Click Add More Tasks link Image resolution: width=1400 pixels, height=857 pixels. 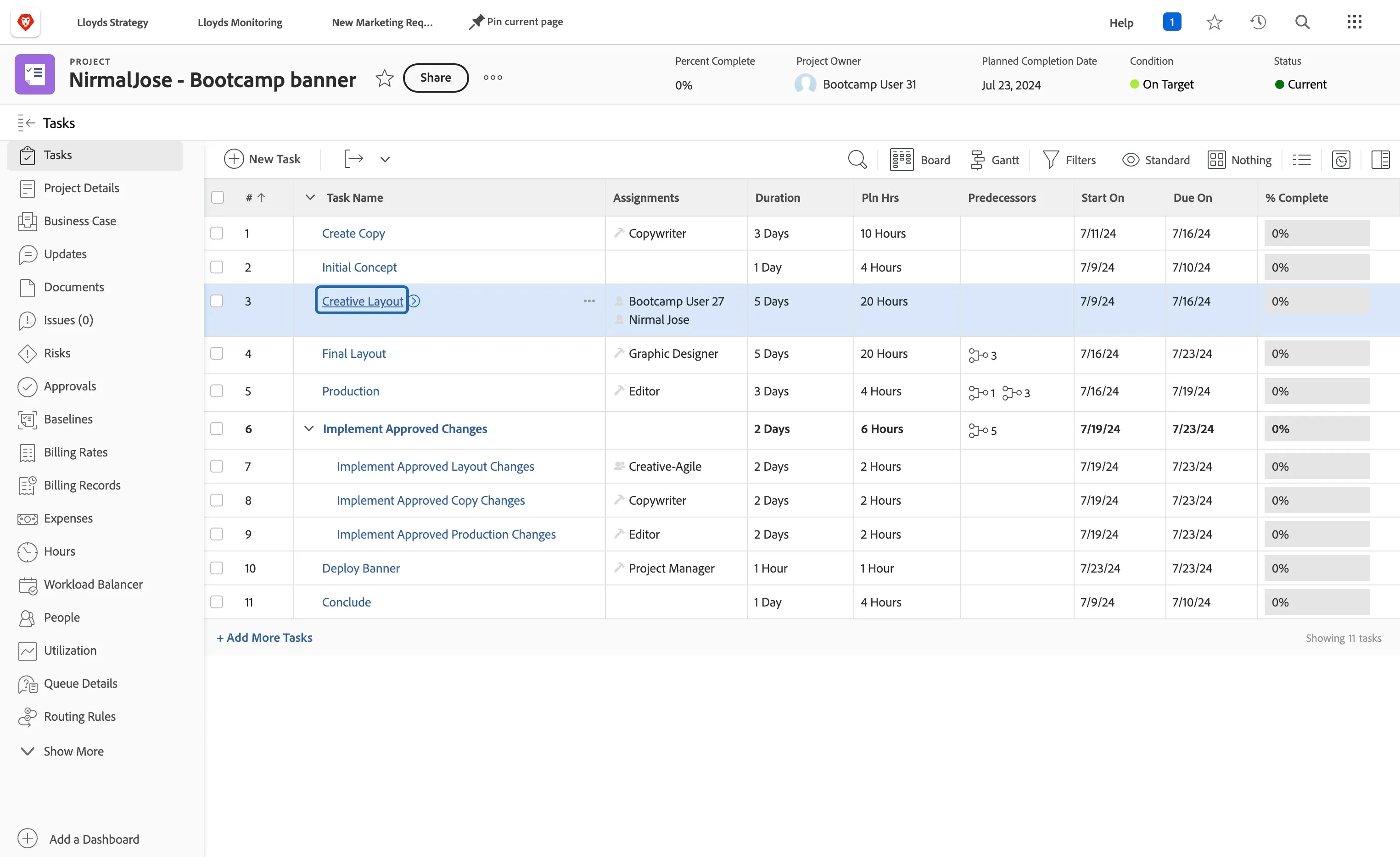coord(264,638)
